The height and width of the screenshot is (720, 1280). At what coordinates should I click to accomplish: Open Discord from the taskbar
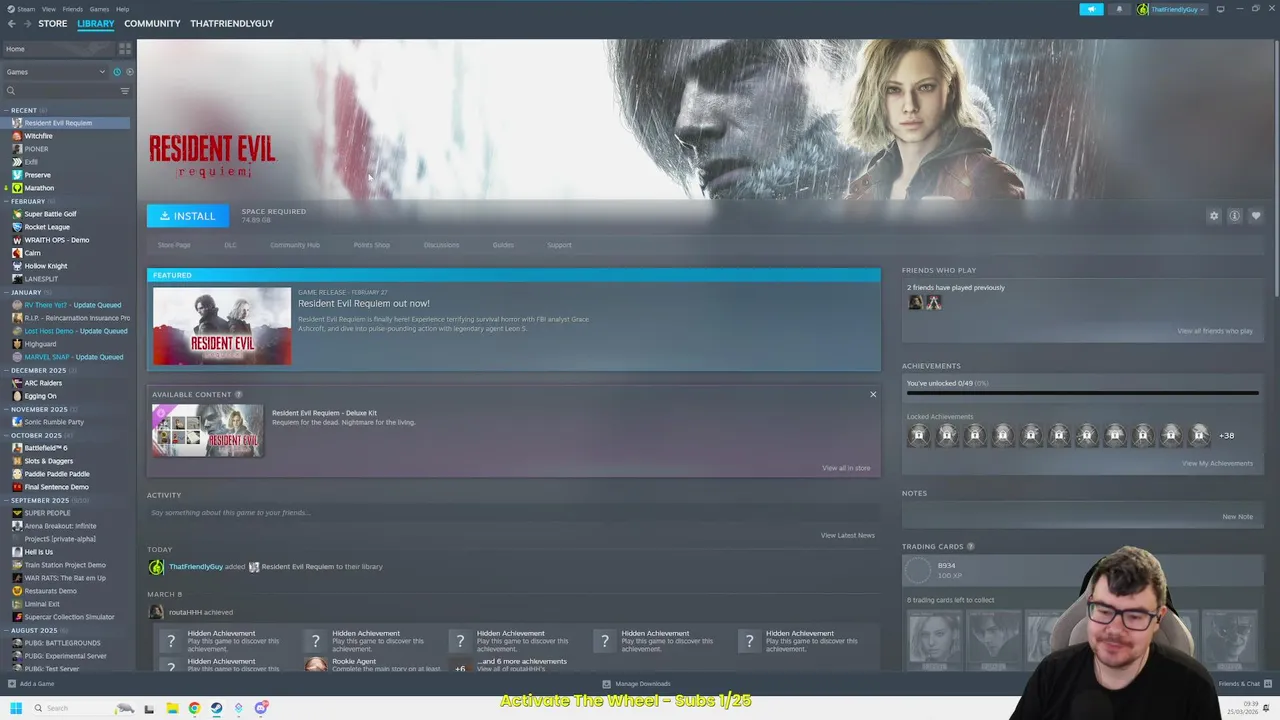coord(261,708)
